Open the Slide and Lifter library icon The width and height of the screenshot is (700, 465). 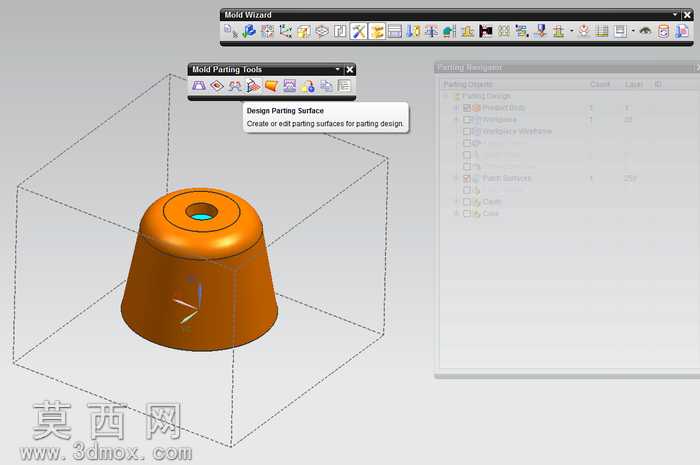450,31
